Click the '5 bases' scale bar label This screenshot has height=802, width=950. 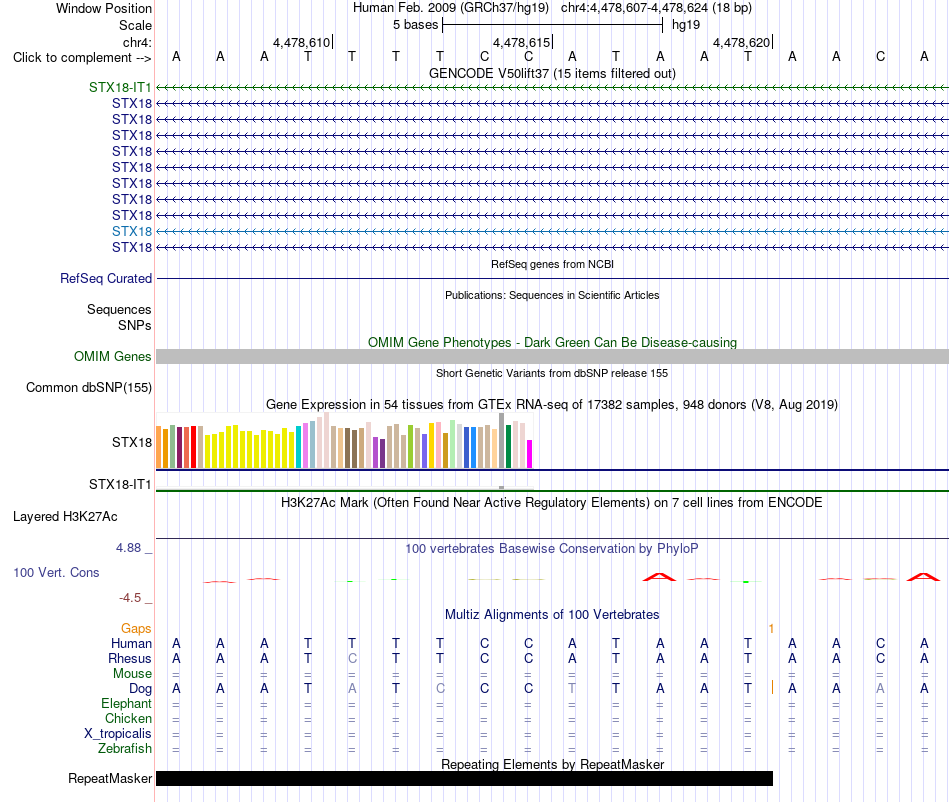coord(415,25)
